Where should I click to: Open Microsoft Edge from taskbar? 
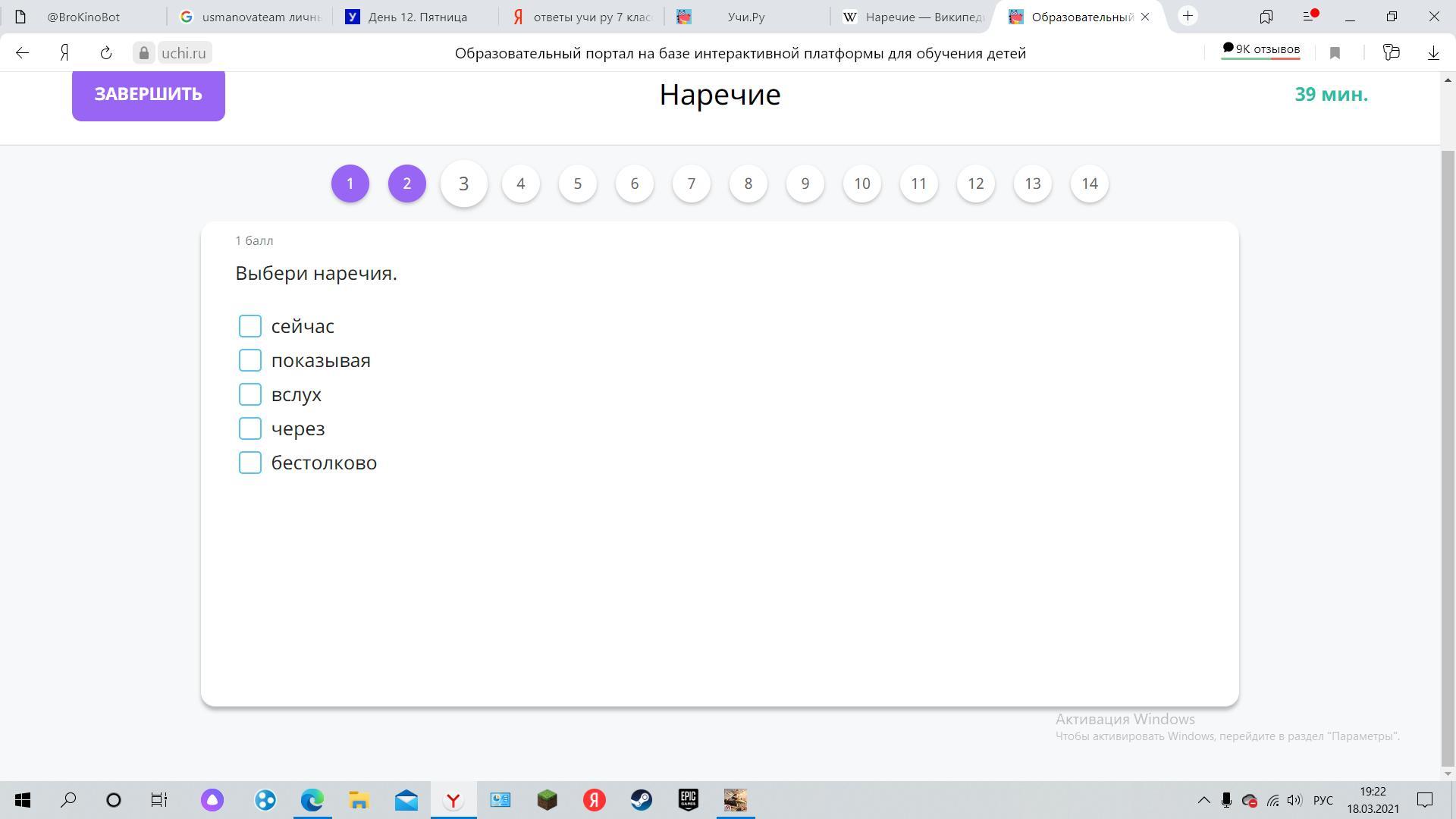point(312,800)
